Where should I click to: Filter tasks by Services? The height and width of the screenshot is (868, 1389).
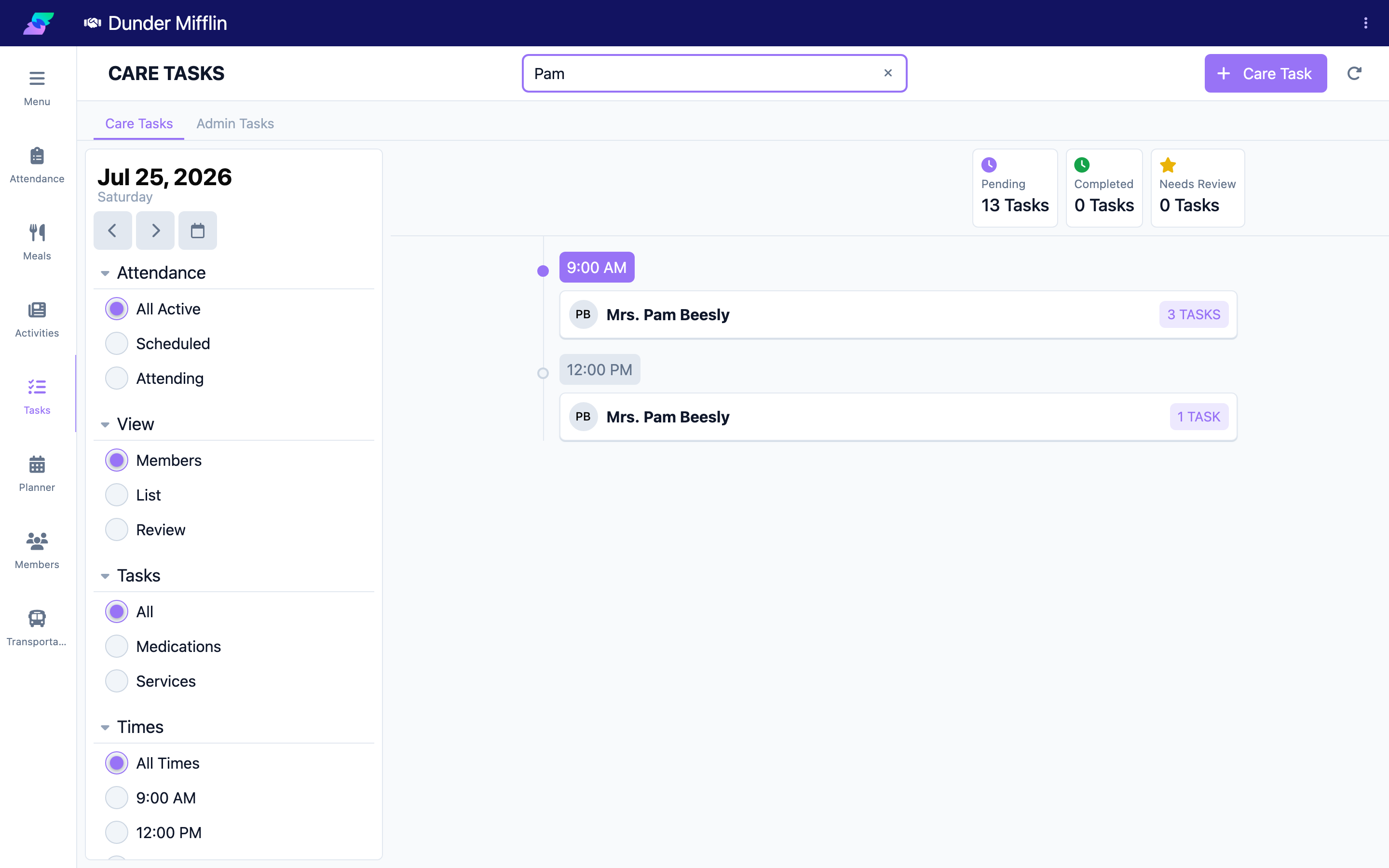pyautogui.click(x=117, y=681)
